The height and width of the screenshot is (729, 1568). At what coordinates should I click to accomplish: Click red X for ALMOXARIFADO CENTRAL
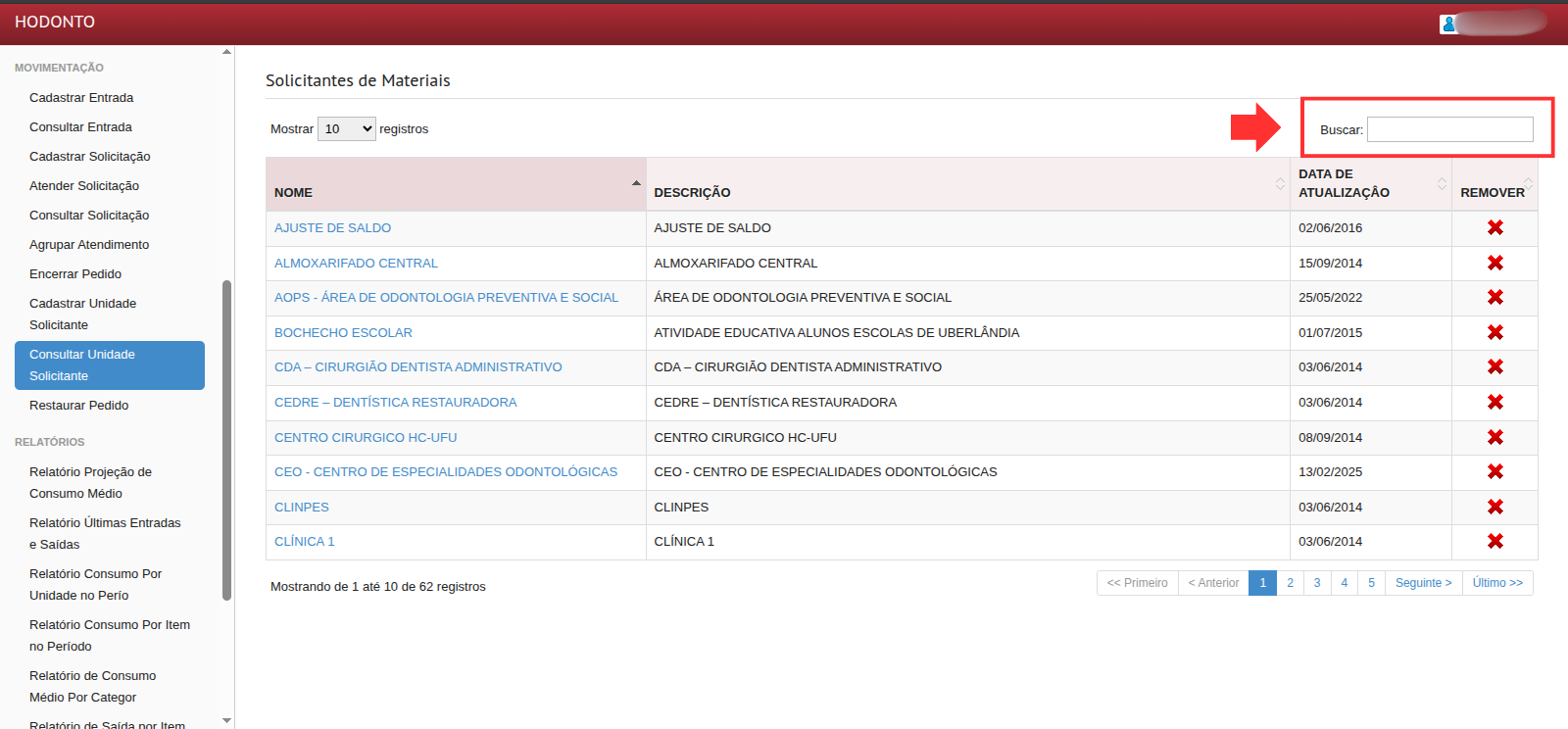click(1494, 263)
